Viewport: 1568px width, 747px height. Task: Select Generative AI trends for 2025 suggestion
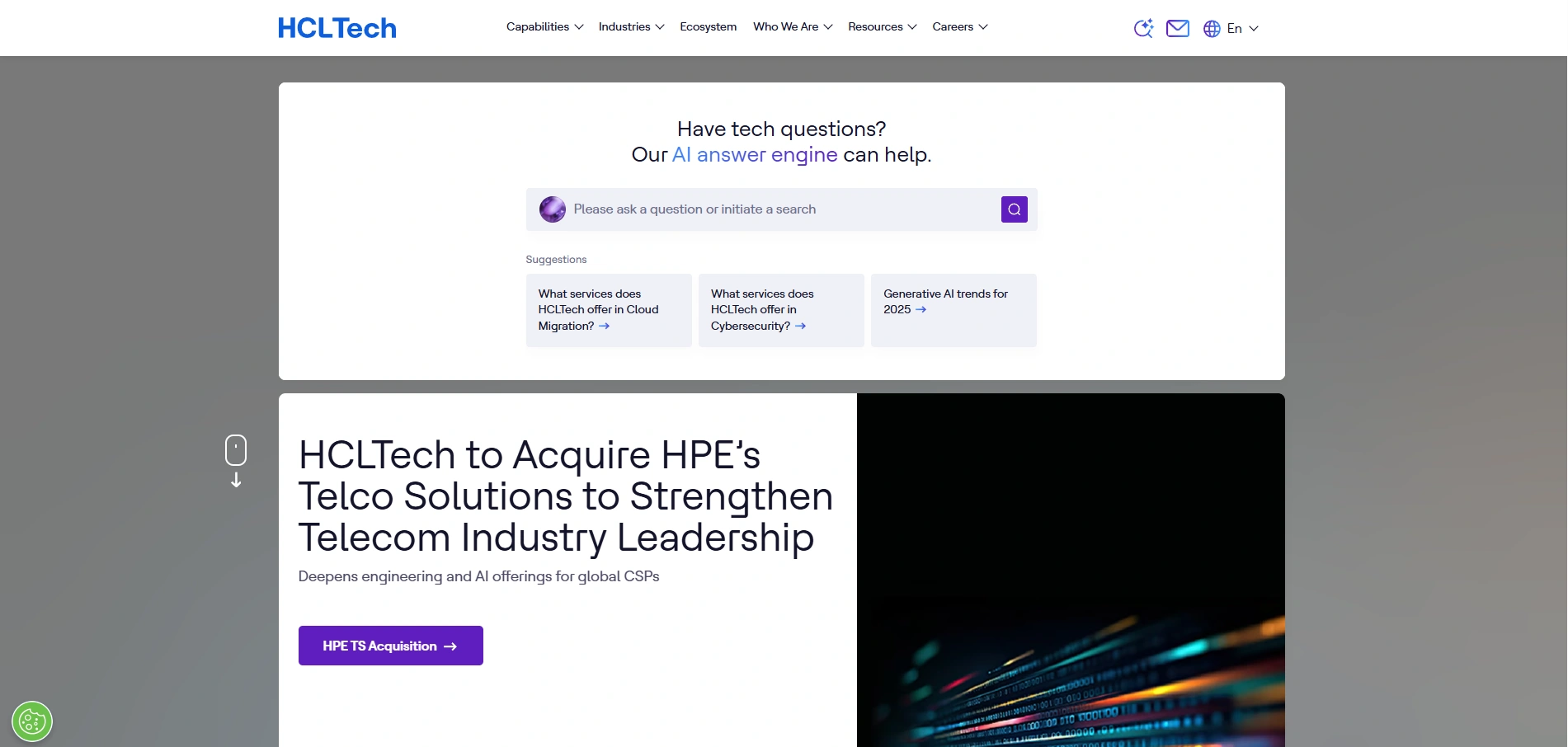point(954,310)
